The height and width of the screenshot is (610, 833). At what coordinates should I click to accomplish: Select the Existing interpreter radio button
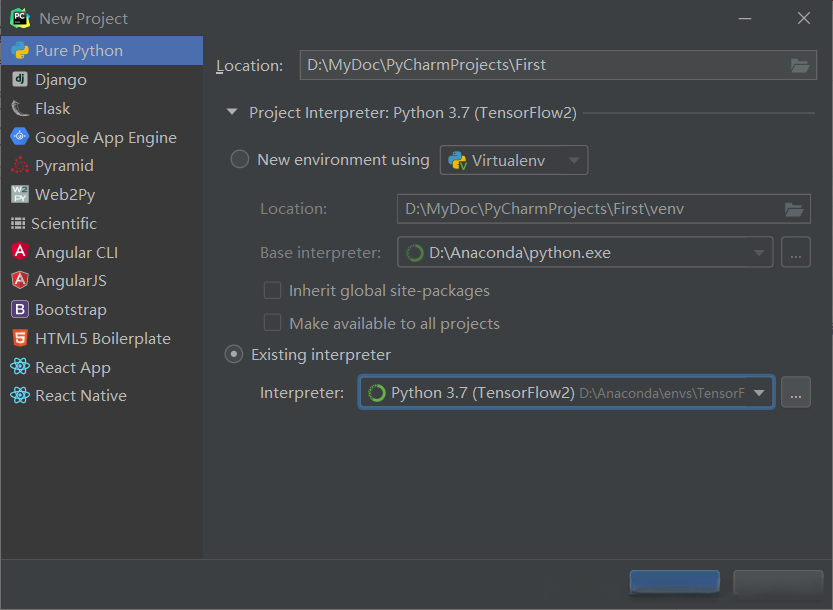point(234,354)
